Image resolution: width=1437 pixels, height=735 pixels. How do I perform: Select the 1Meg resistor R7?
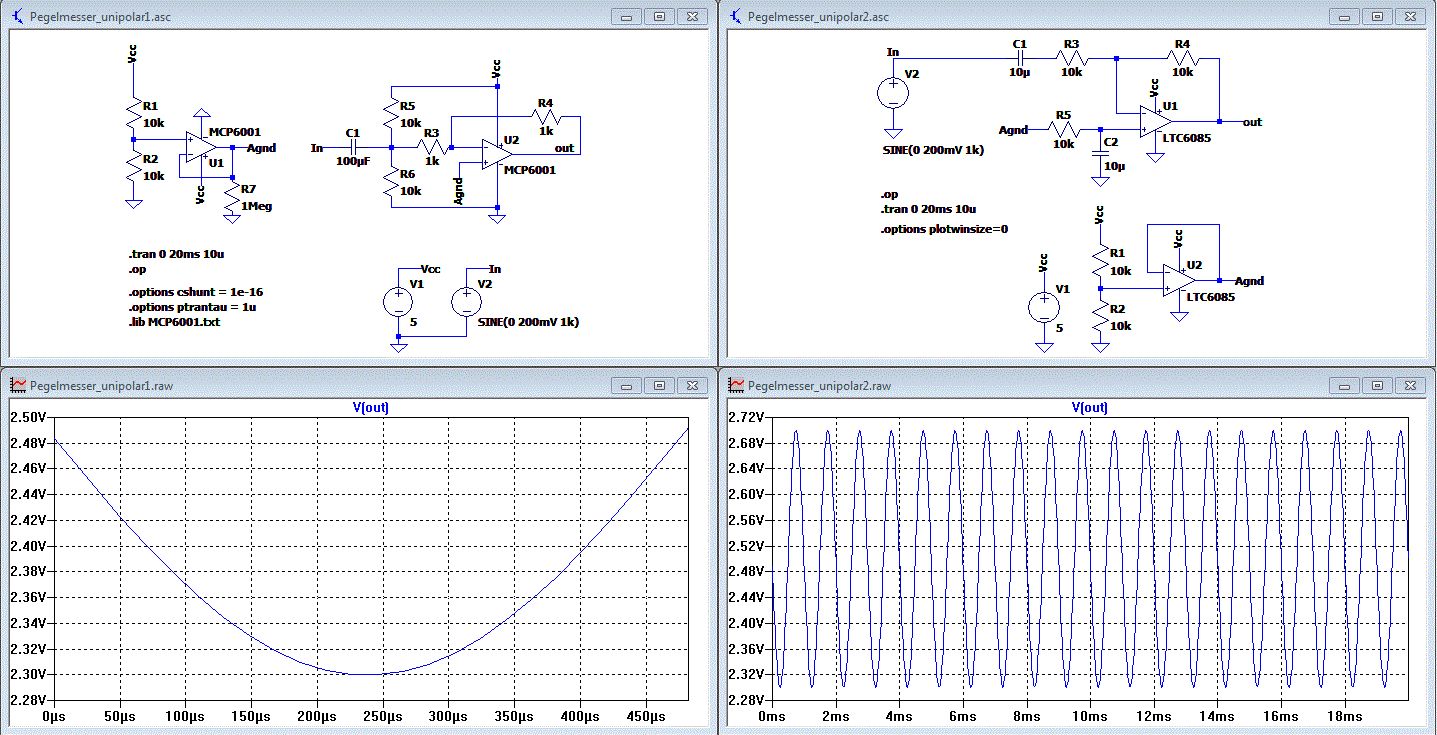pyautogui.click(x=232, y=197)
